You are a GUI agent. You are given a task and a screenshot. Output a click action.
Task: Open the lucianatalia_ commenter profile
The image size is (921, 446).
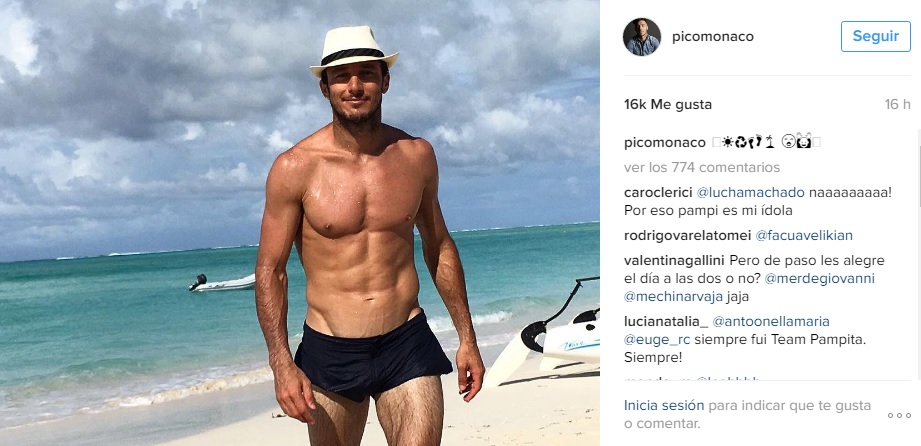(666, 321)
